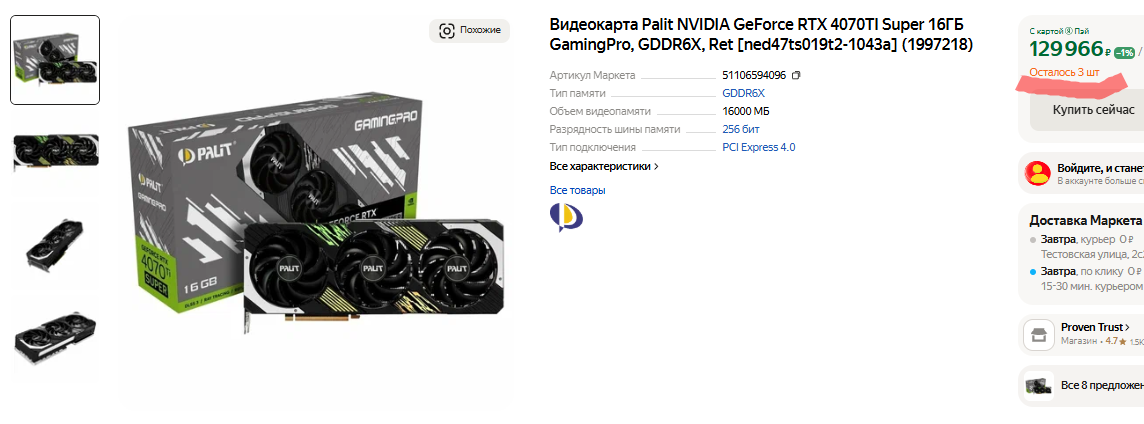Click the green -1% discount badge

pyautogui.click(x=1124, y=53)
